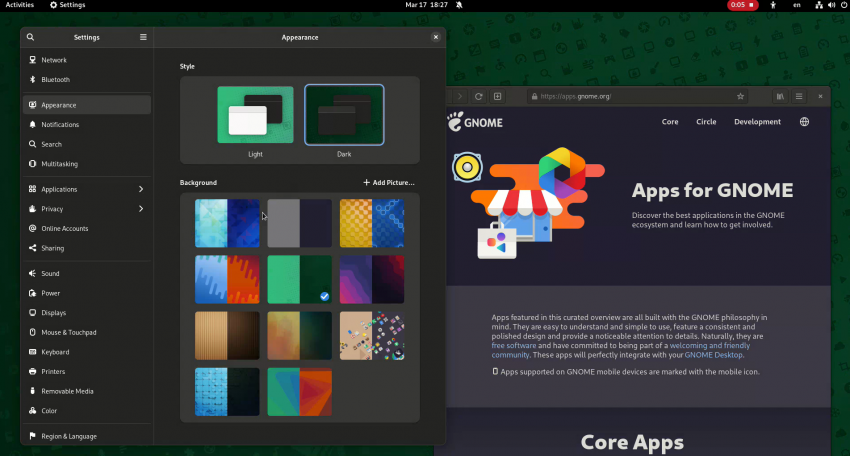850x456 pixels.
Task: Click the new tab icon in browser
Action: pyautogui.click(x=498, y=97)
